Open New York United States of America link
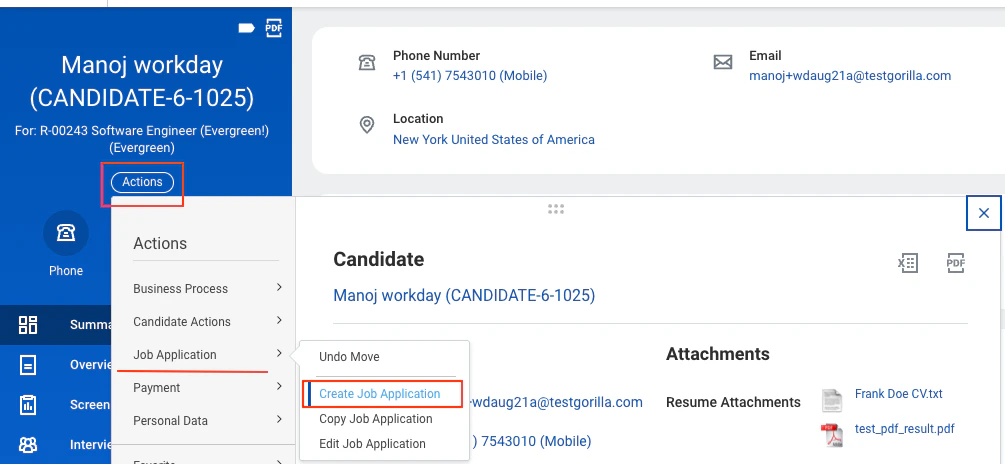This screenshot has height=464, width=1005. [494, 139]
